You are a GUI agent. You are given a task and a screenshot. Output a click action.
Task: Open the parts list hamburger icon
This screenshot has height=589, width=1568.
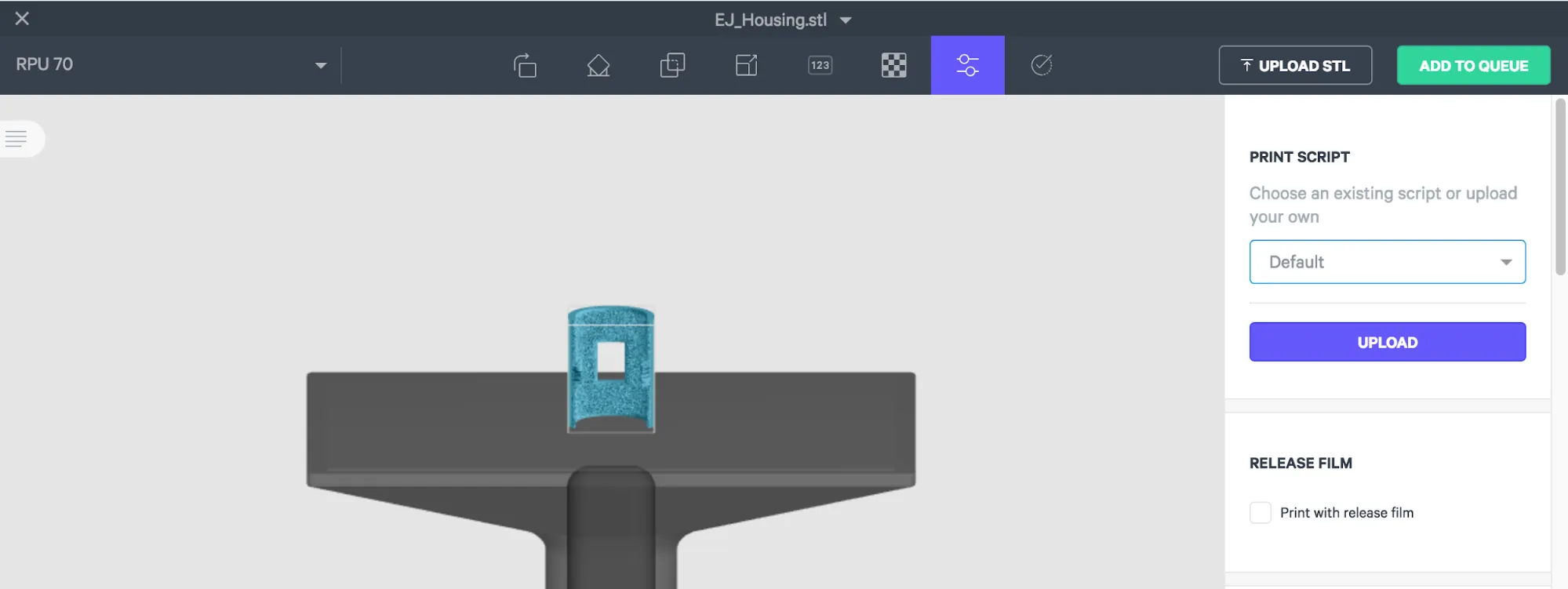point(16,139)
